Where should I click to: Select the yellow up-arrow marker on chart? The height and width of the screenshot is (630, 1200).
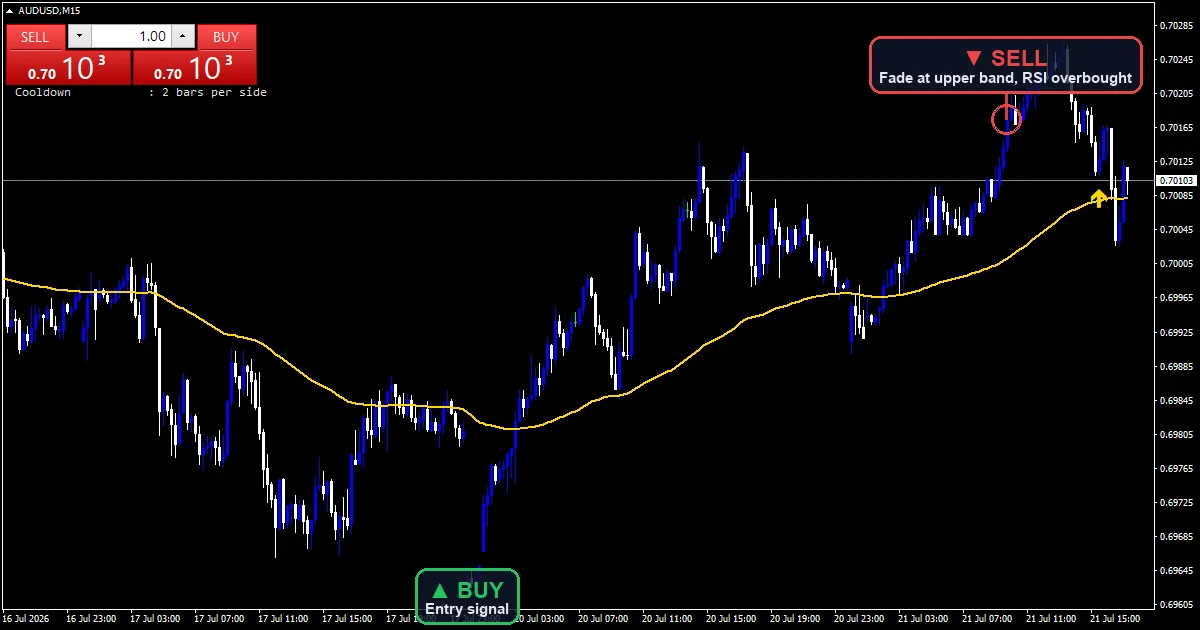[1098, 198]
